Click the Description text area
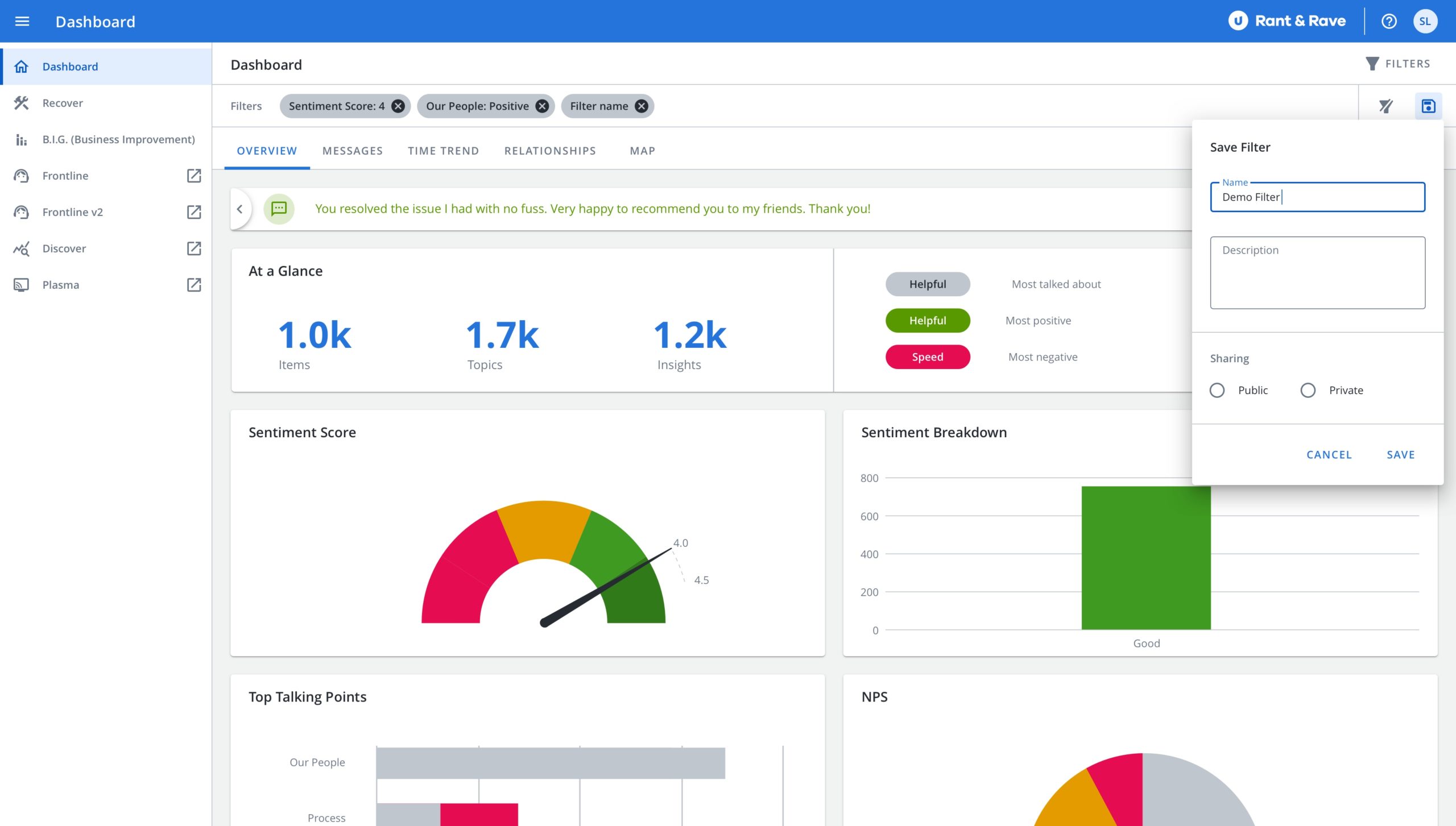 [1317, 273]
